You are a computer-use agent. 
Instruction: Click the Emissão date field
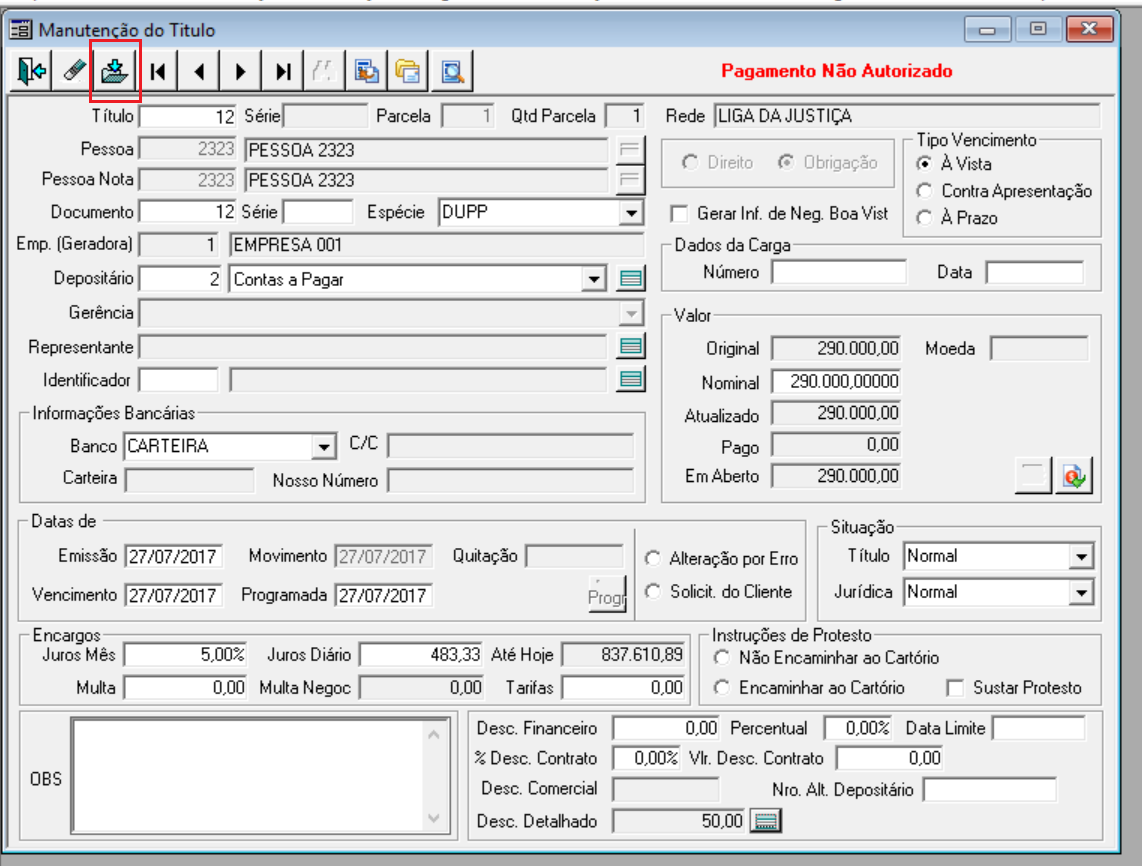point(173,557)
